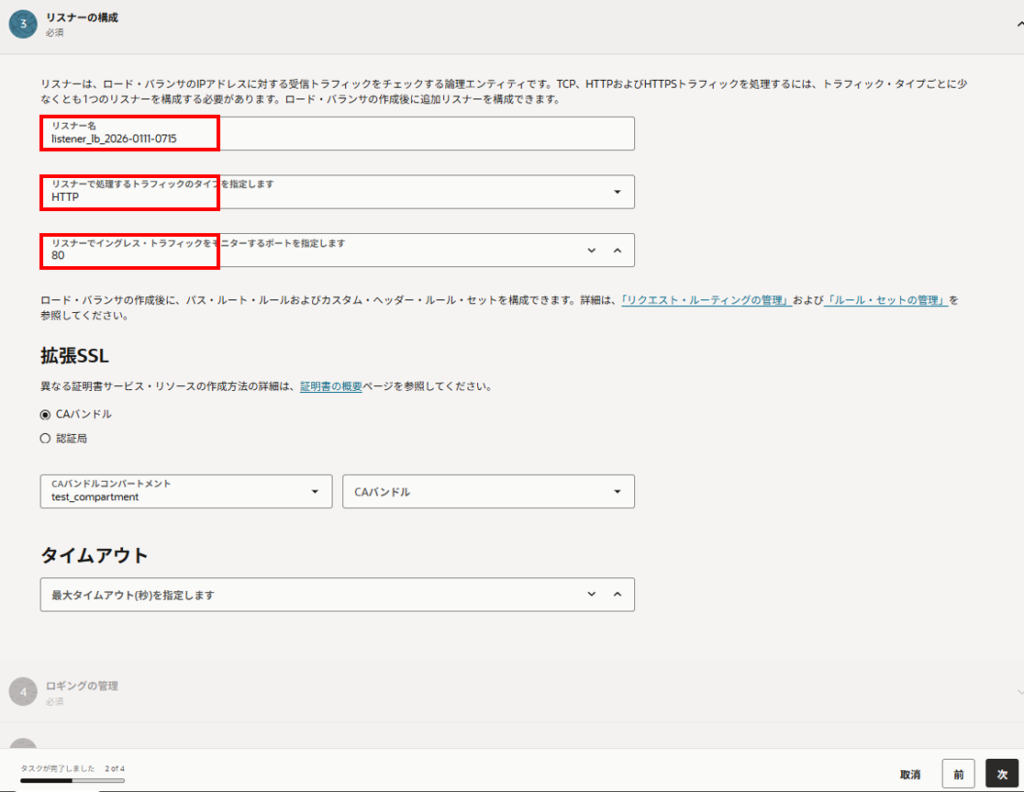Select the 認証局 radio button

[45, 438]
